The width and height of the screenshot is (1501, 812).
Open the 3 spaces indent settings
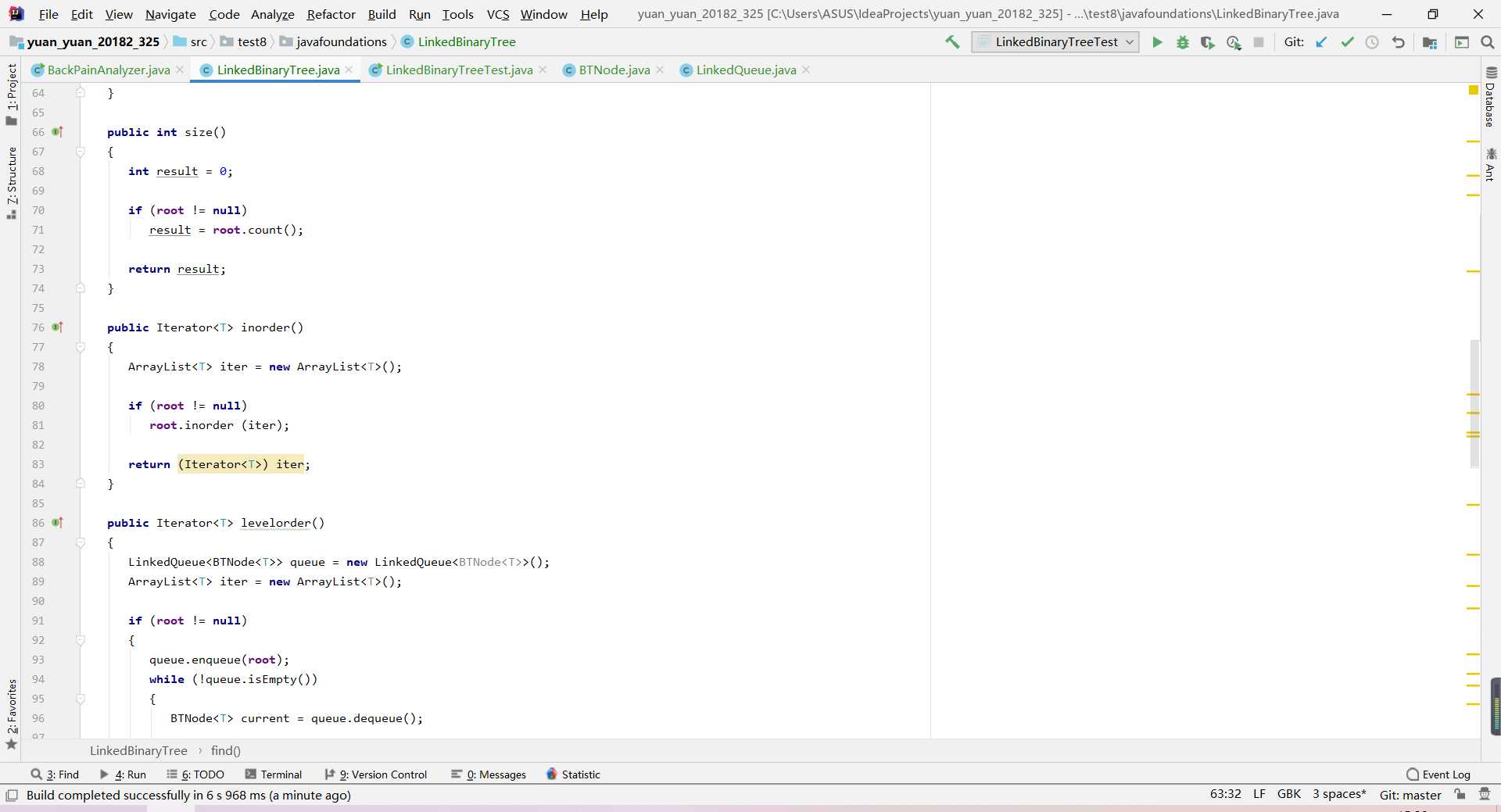coord(1339,794)
